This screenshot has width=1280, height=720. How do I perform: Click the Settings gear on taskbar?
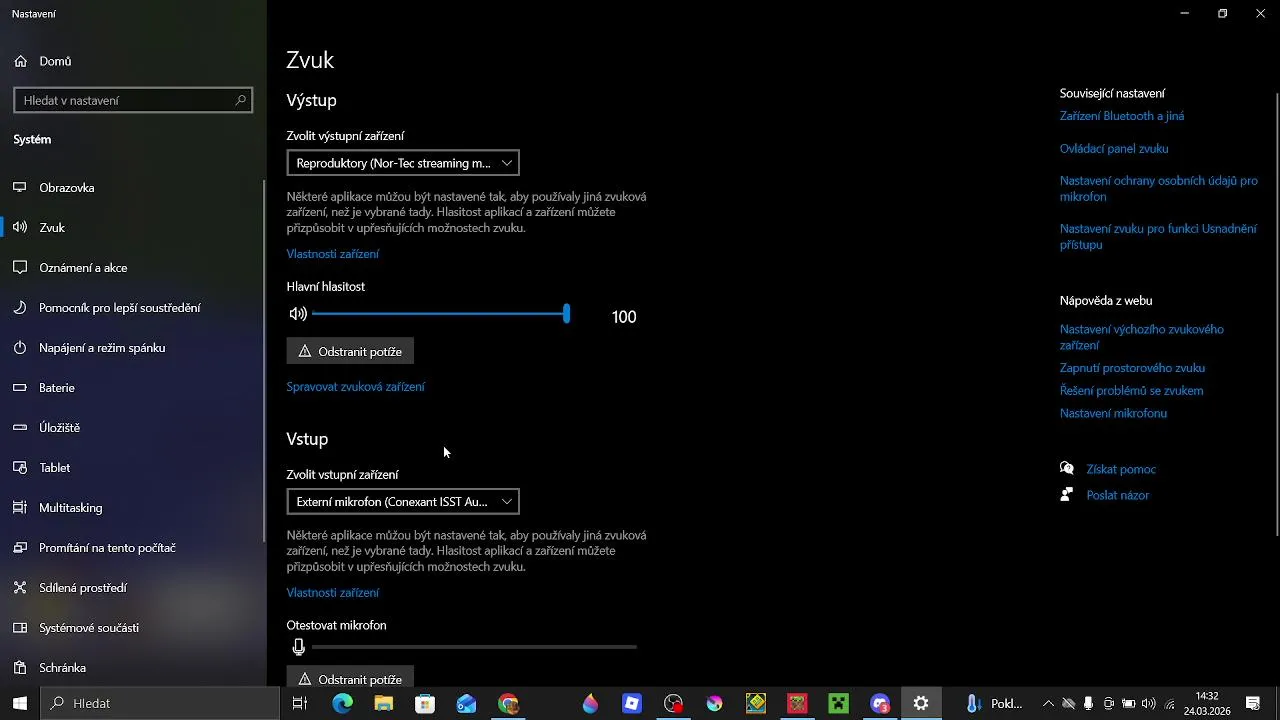click(921, 704)
